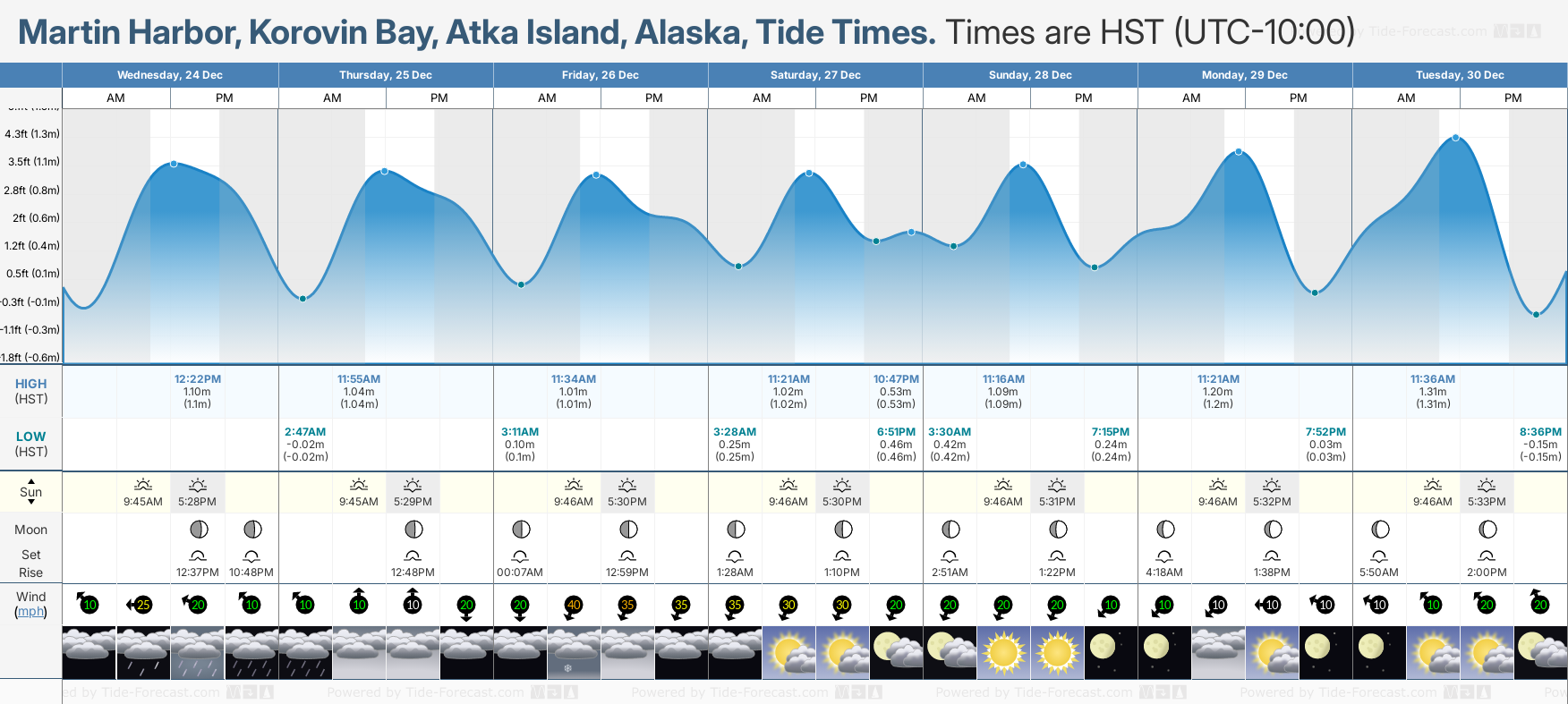1568x704 pixels.
Task: Click the Wednesday high tide point on the graph
Action: pyautogui.click(x=174, y=164)
